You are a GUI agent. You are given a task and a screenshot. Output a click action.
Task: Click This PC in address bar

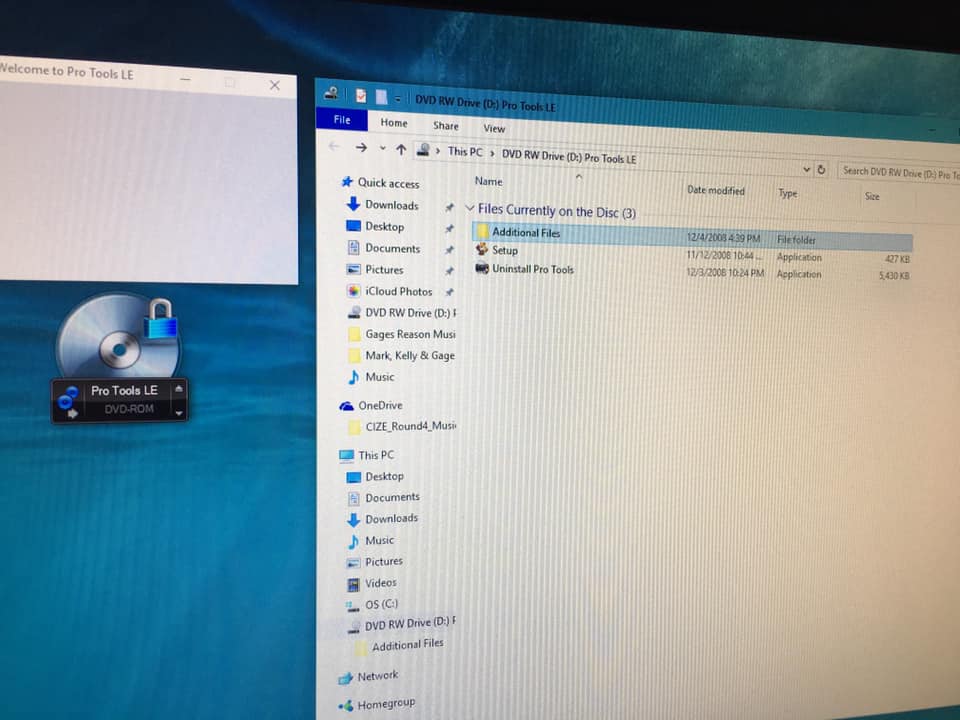coord(465,152)
